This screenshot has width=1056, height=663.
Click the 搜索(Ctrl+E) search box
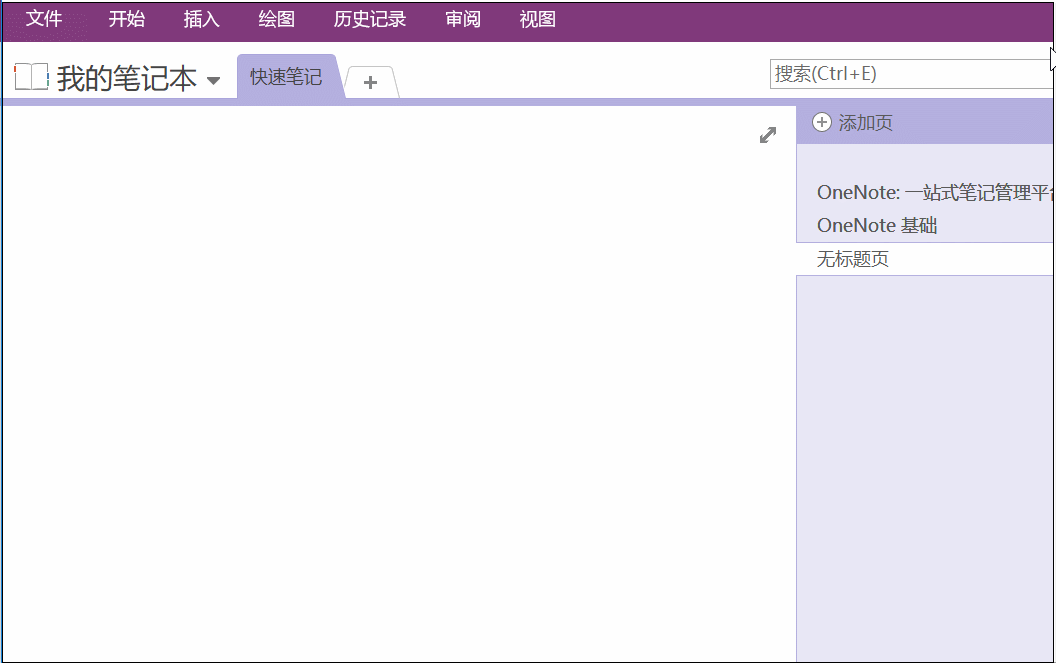point(910,74)
